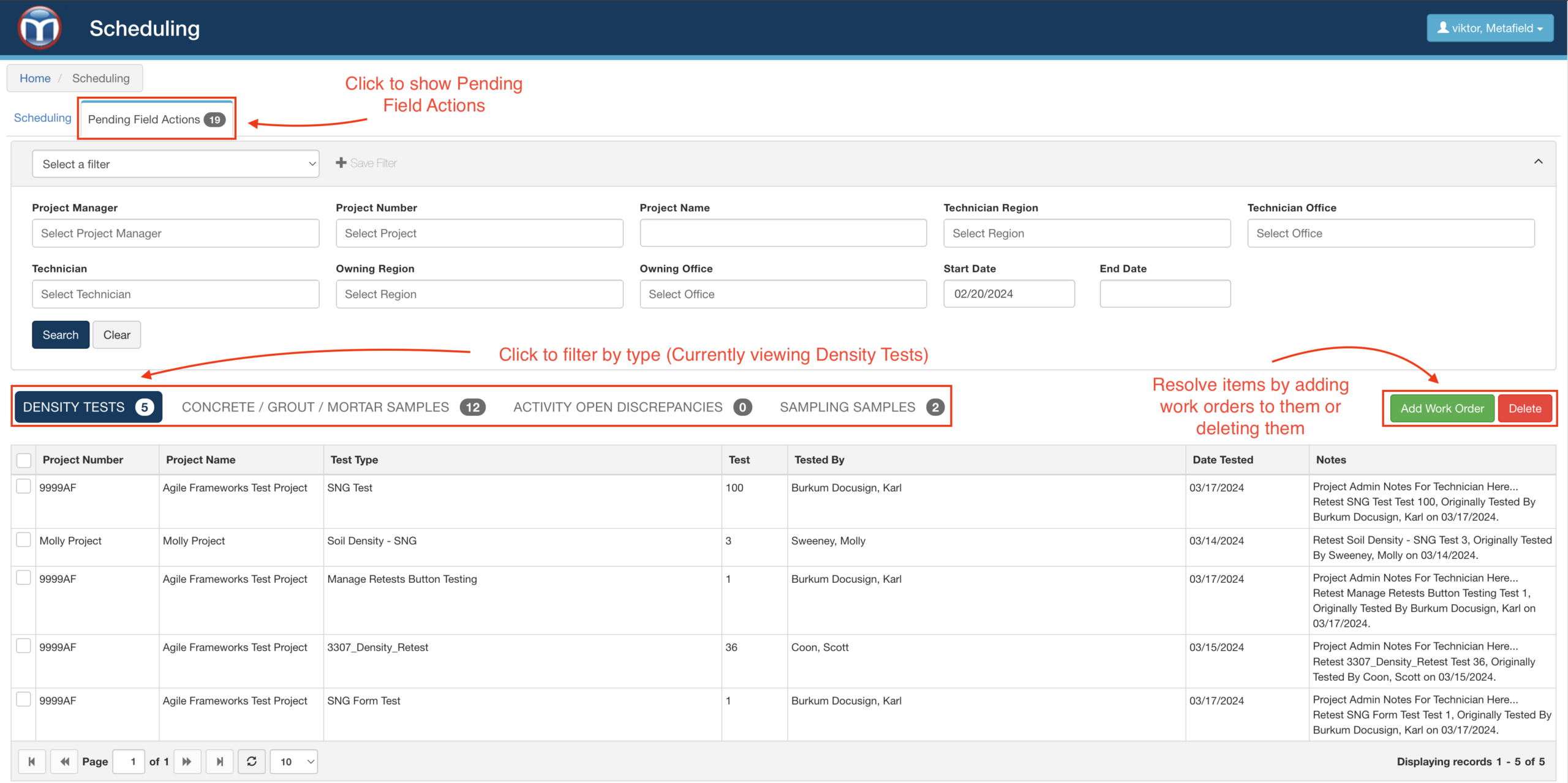The image size is (1568, 783).
Task: Click the Save Filter plus icon
Action: coord(341,163)
